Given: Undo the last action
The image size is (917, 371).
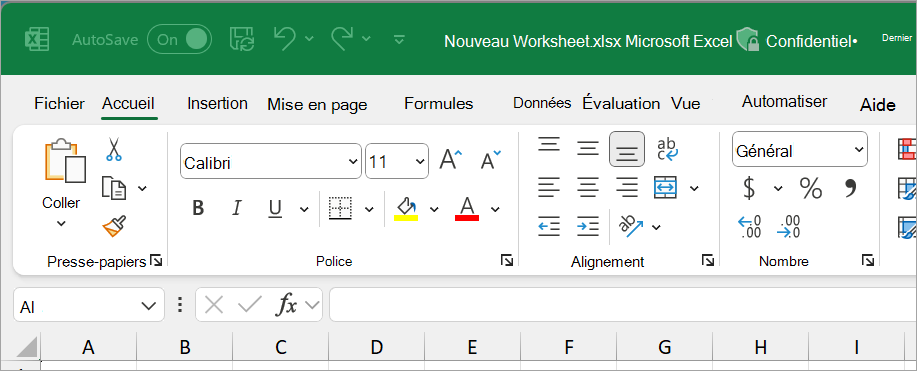Looking at the screenshot, I should [x=284, y=39].
